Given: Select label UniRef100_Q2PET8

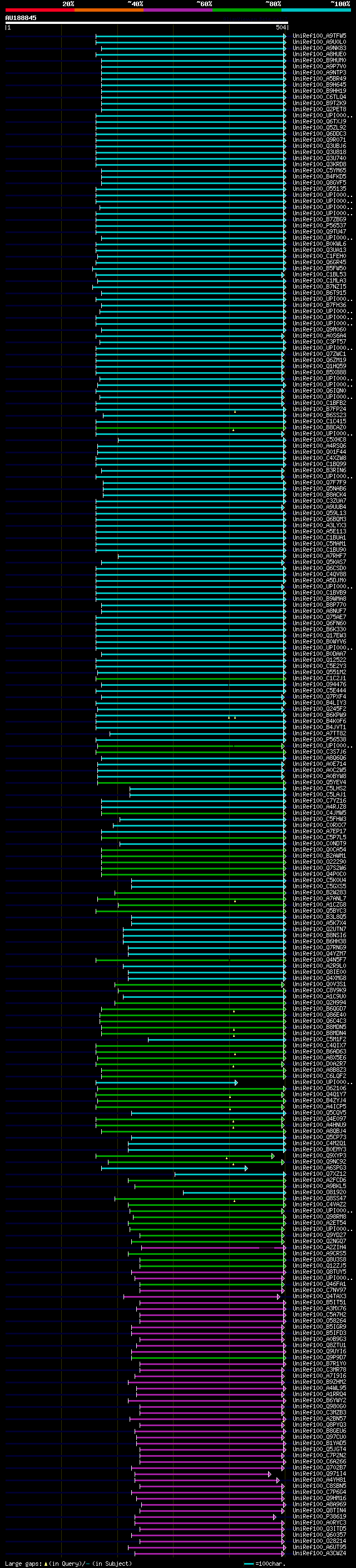Looking at the screenshot, I should tap(319, 110).
